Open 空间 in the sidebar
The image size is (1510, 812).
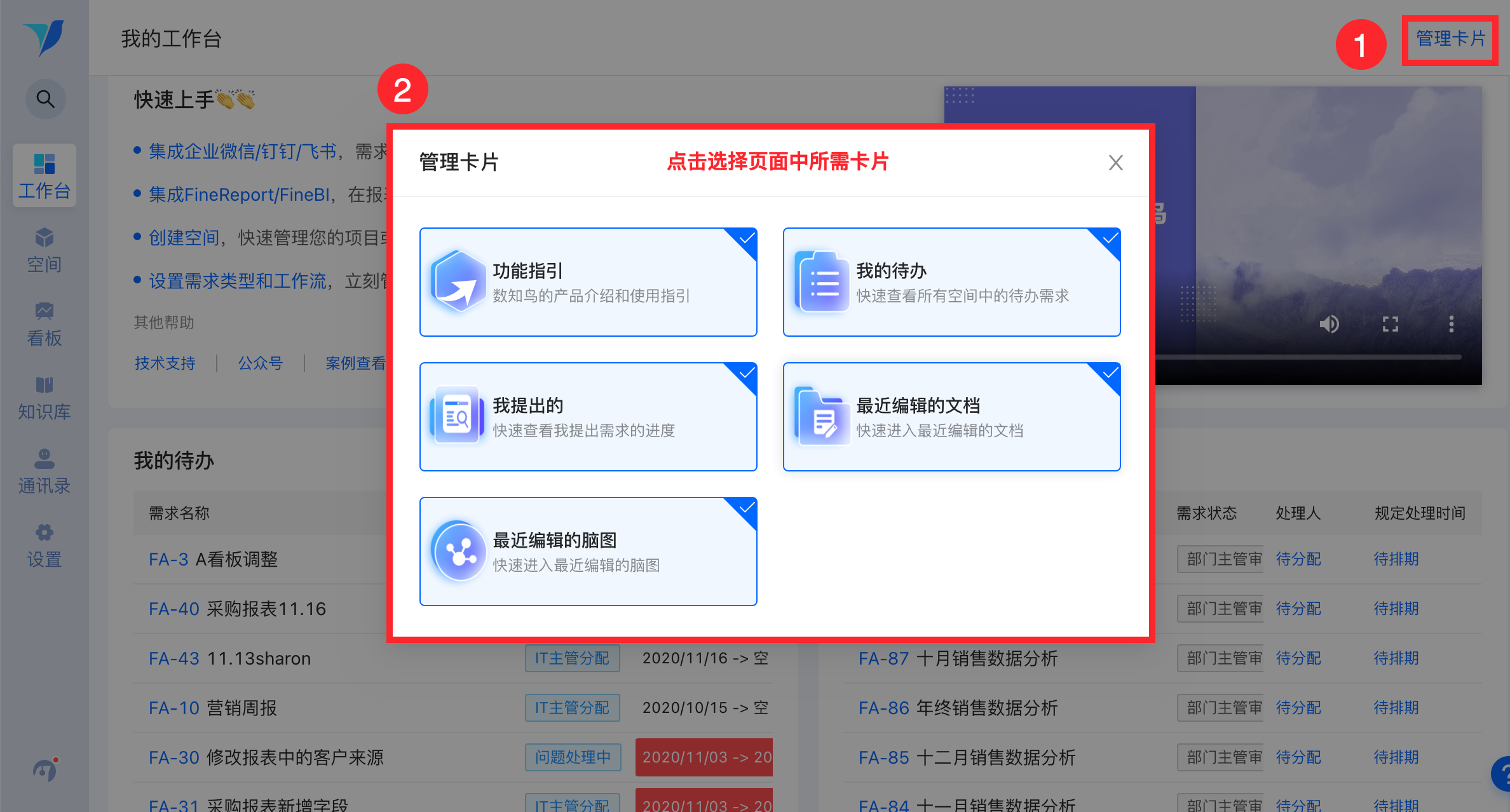pyautogui.click(x=44, y=250)
